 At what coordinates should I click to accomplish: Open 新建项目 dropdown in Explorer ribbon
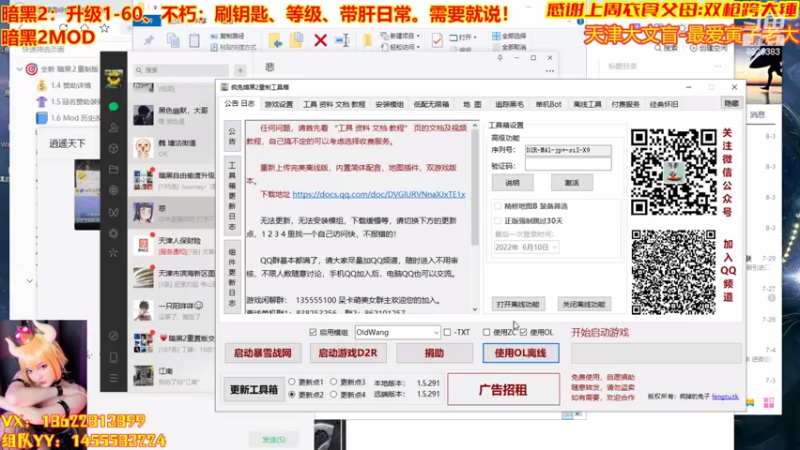(401, 36)
